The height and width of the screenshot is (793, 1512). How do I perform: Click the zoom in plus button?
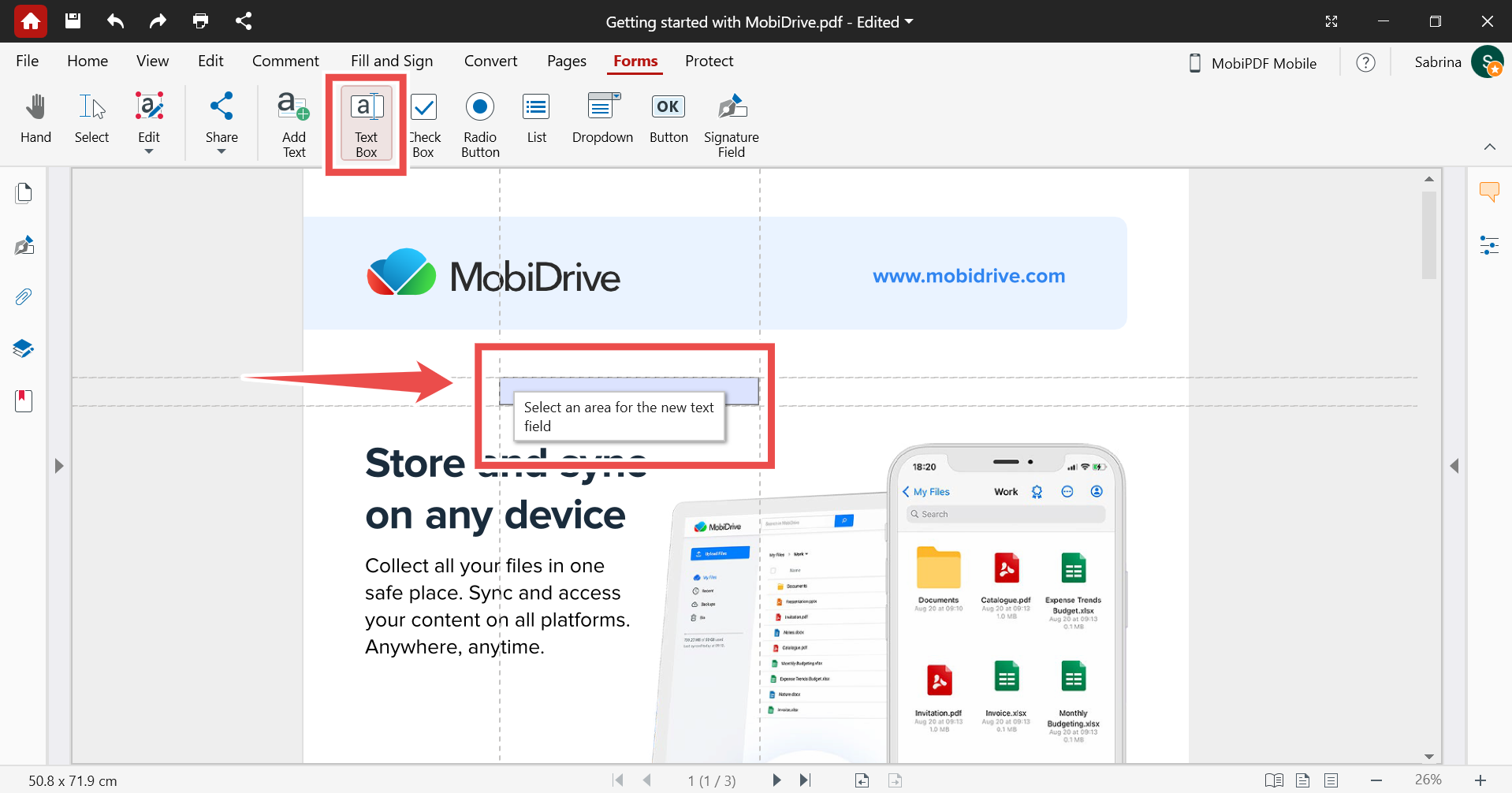pyautogui.click(x=1480, y=780)
